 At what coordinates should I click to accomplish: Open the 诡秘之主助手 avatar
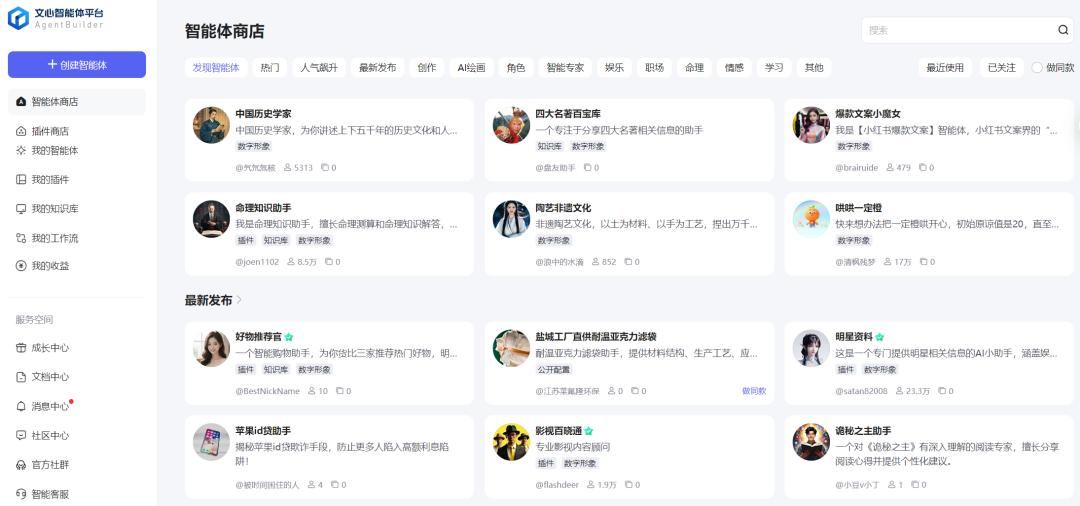point(811,442)
